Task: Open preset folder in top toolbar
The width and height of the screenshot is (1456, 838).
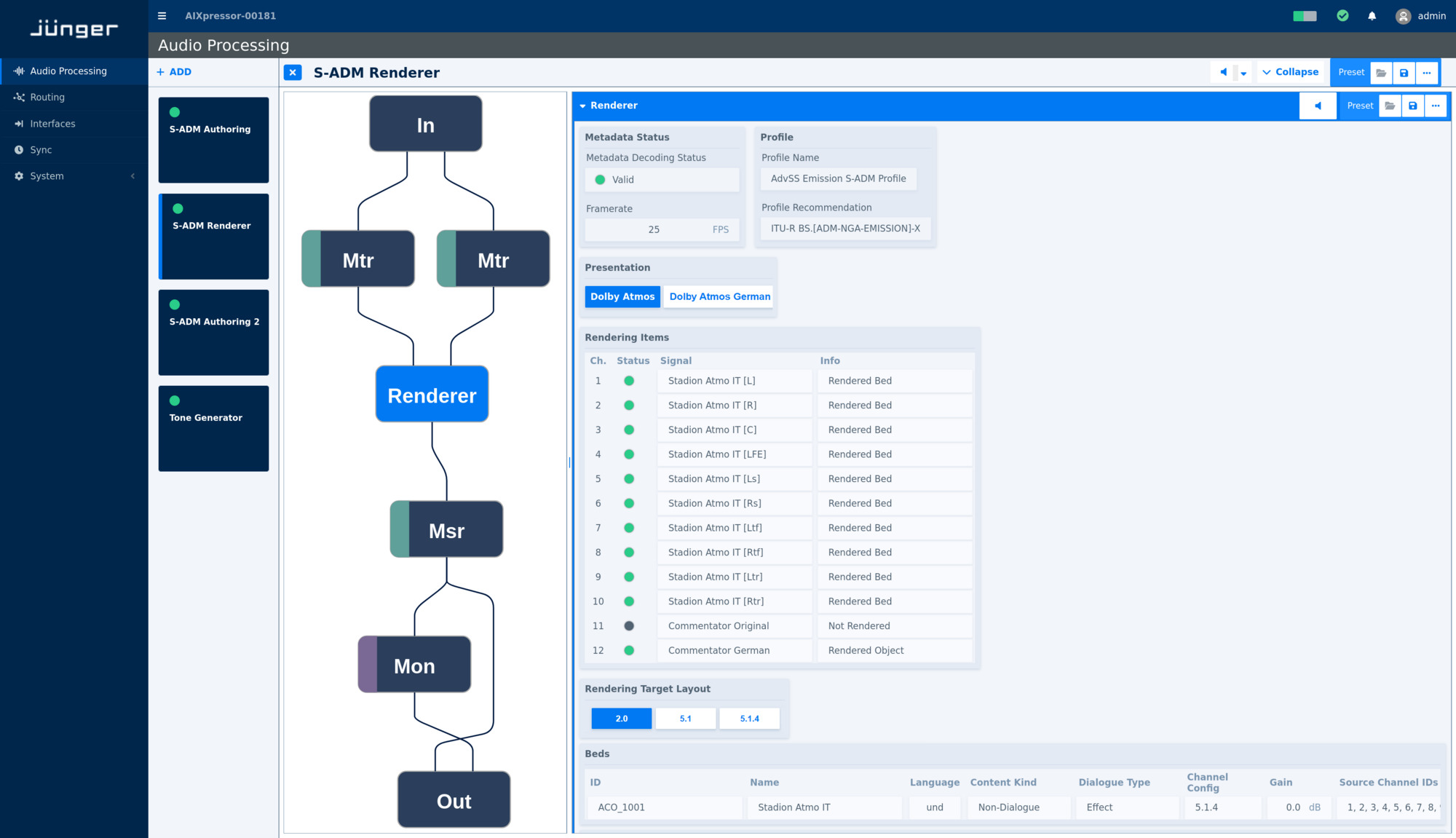Action: click(x=1381, y=73)
